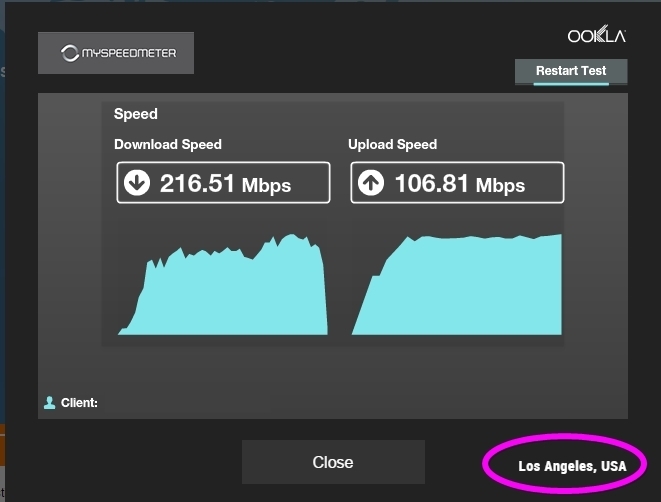Click the 106.81 upload speed value

[x=432, y=184]
